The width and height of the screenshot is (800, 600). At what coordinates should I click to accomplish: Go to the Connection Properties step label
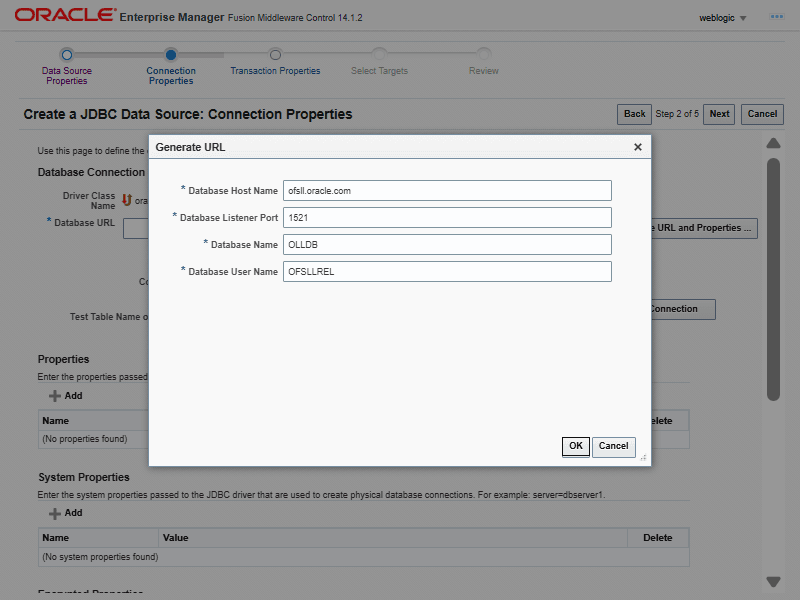pos(171,76)
